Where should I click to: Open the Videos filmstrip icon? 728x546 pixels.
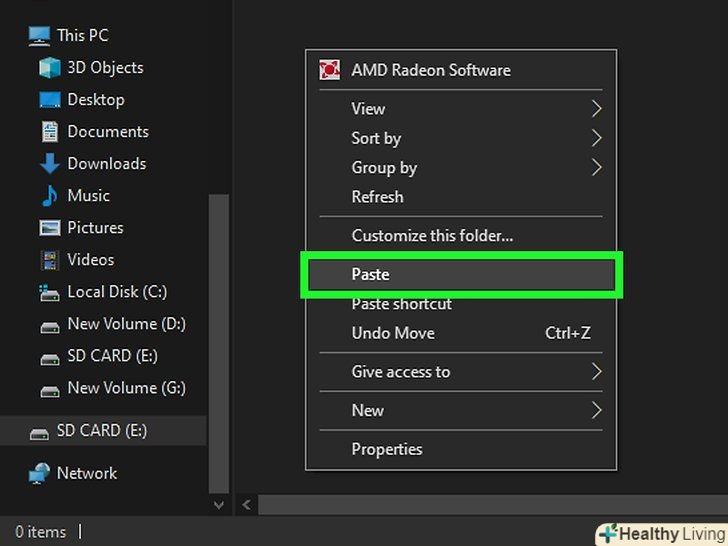pos(50,260)
